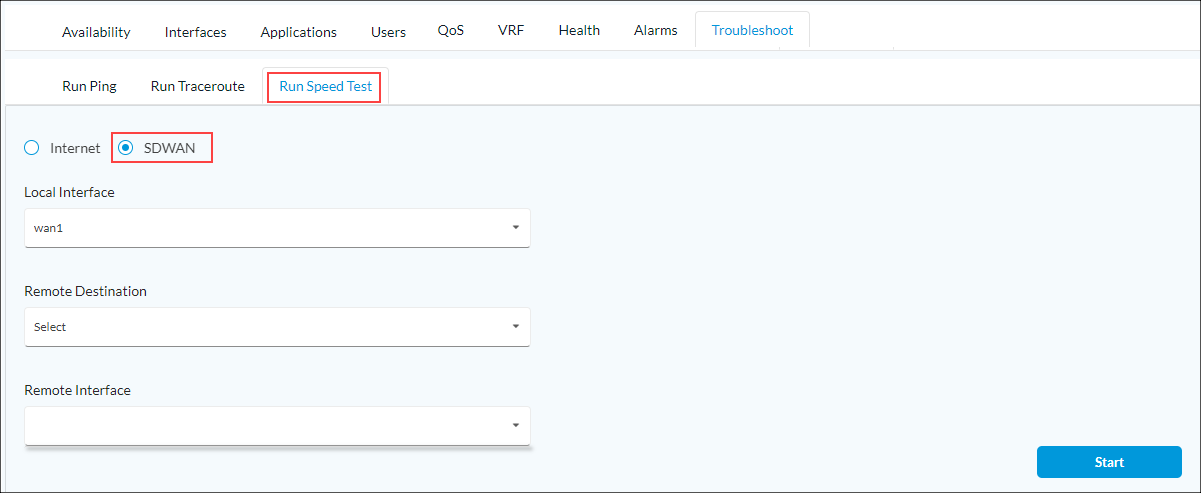
Task: Open the Applications tab
Action: (298, 32)
